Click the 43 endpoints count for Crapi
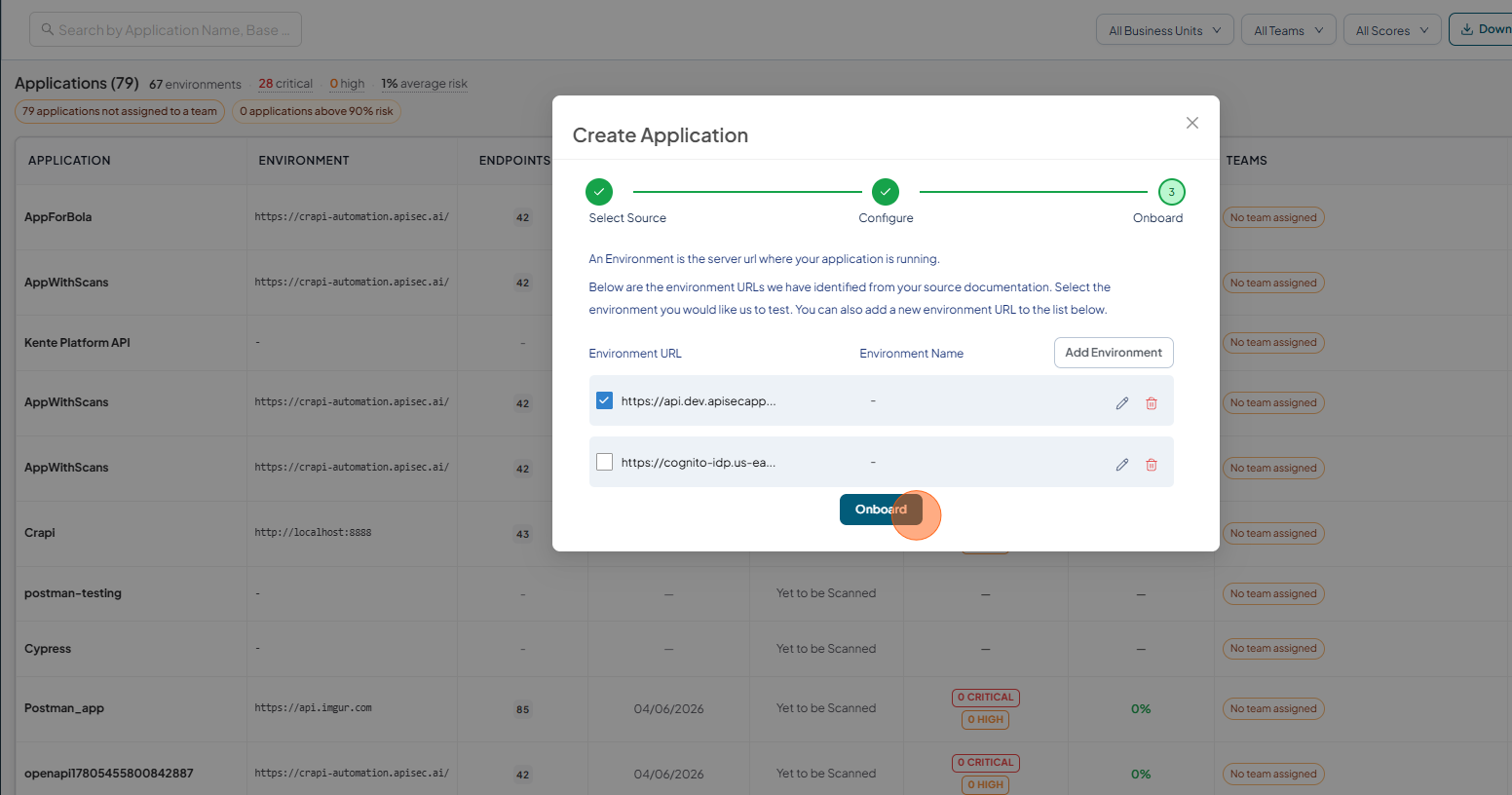This screenshot has height=795, width=1512. 523,534
